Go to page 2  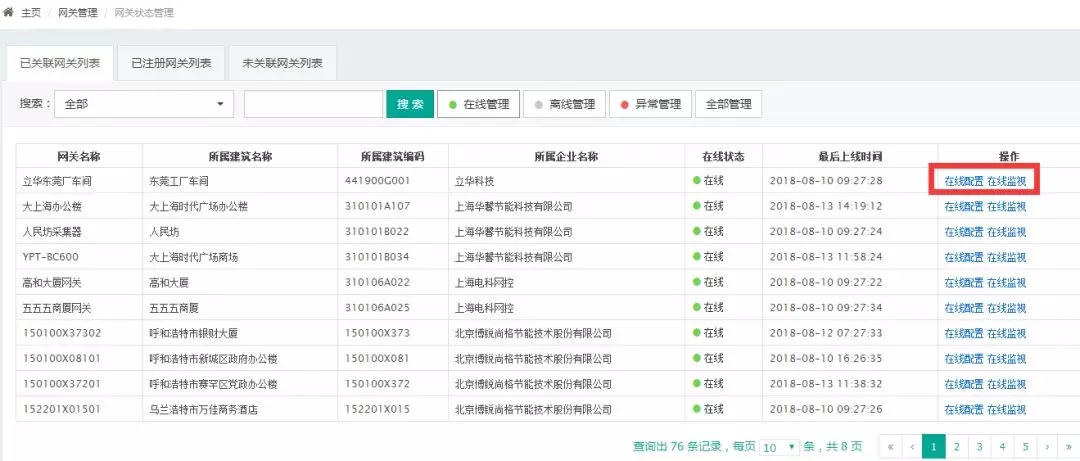[x=956, y=447]
